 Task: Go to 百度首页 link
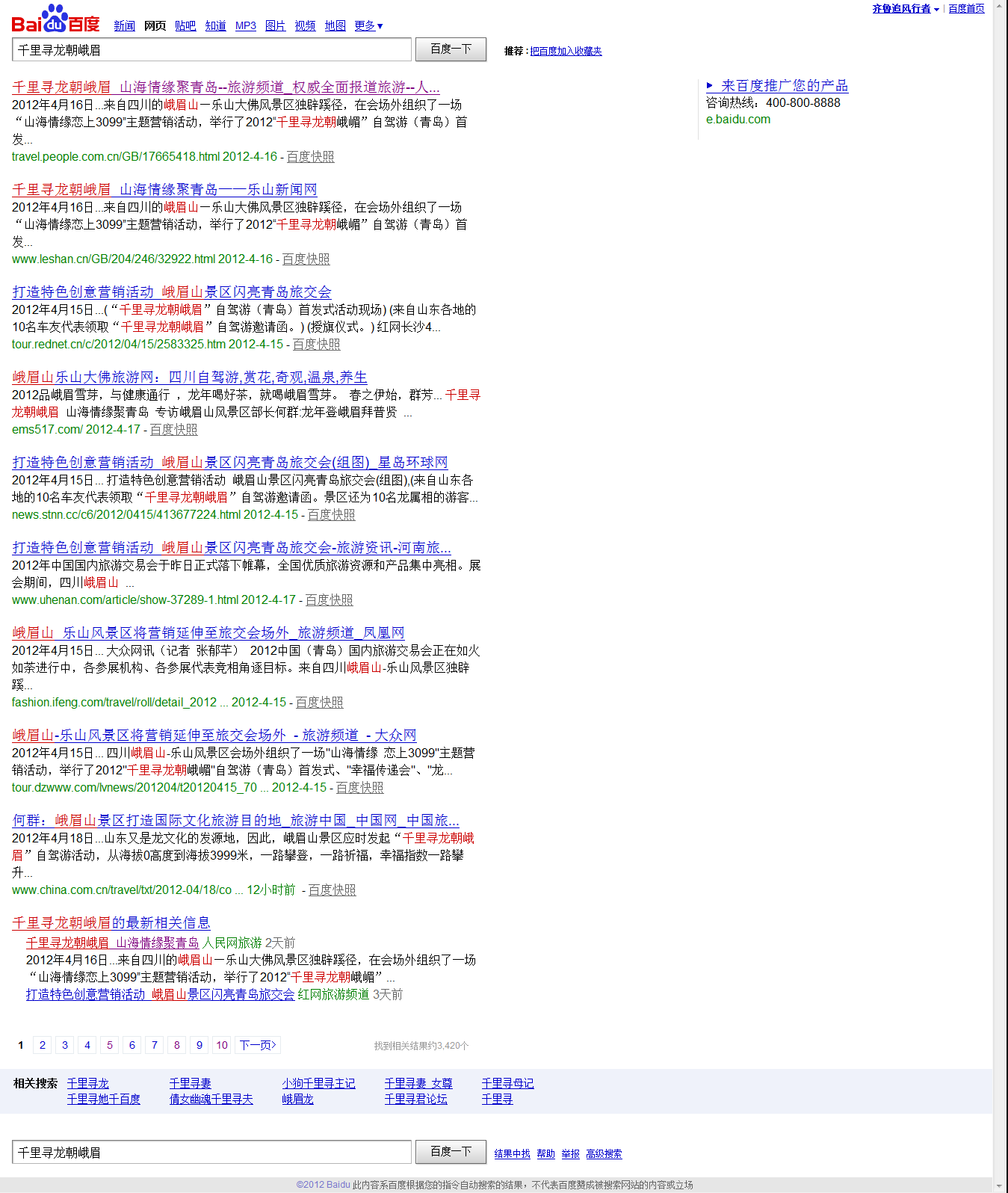967,9
